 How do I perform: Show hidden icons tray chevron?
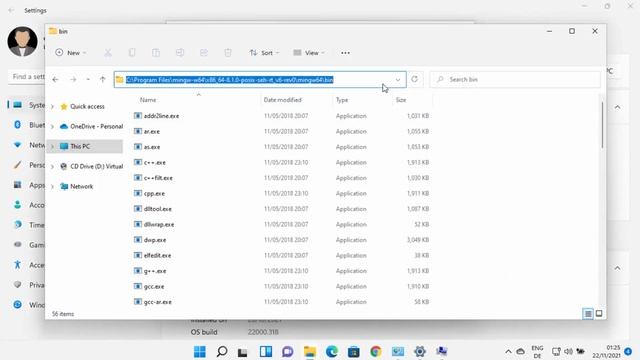click(508, 351)
